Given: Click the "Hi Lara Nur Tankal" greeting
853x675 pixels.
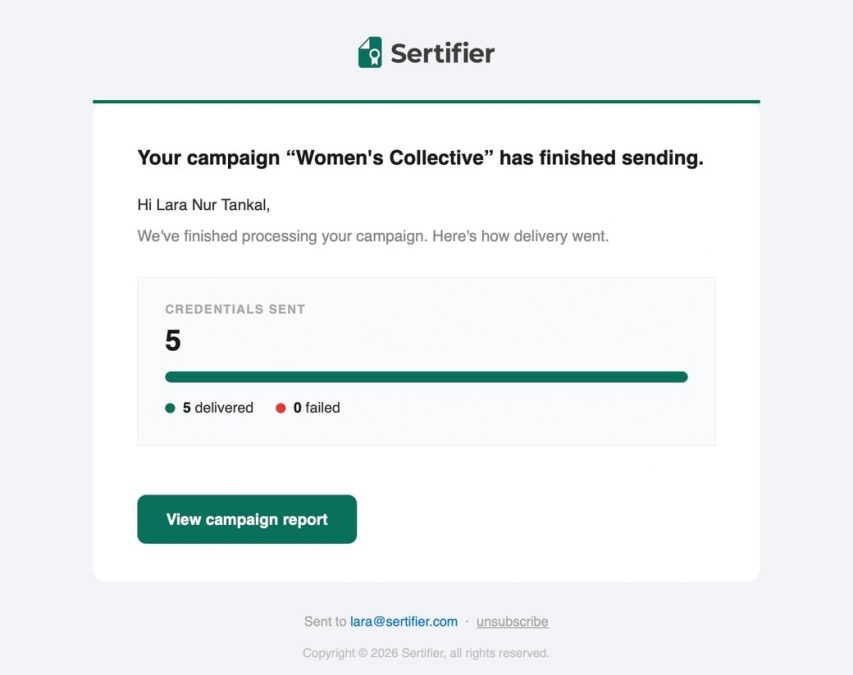Looking at the screenshot, I should (x=203, y=205).
